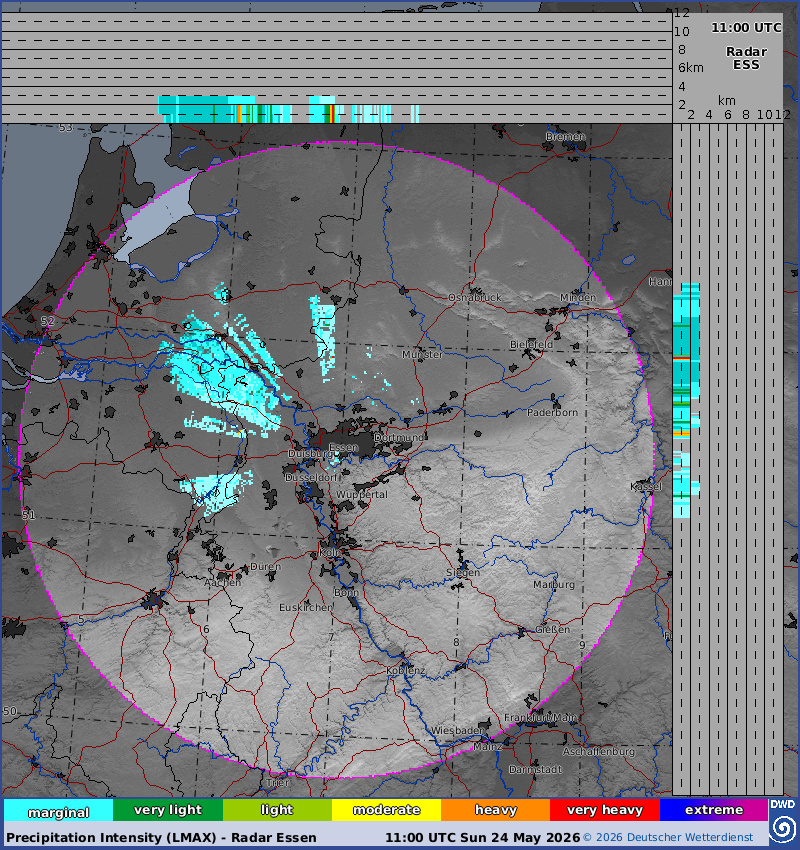Screen dimensions: 800x850
Task: Click the Dortmund map label
Action: click(398, 437)
